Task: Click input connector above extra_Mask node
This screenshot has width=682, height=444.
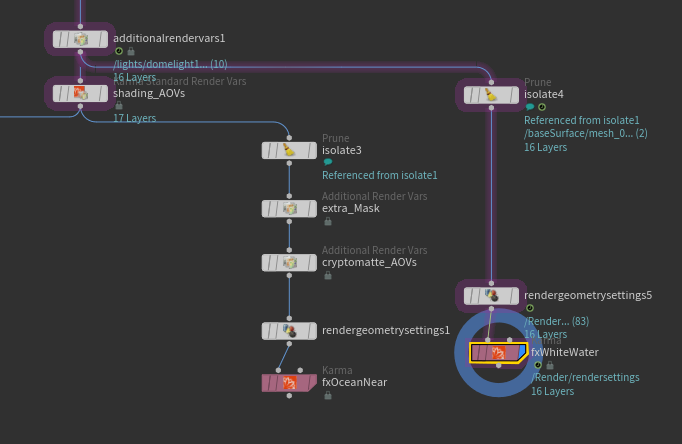Action: [x=289, y=196]
